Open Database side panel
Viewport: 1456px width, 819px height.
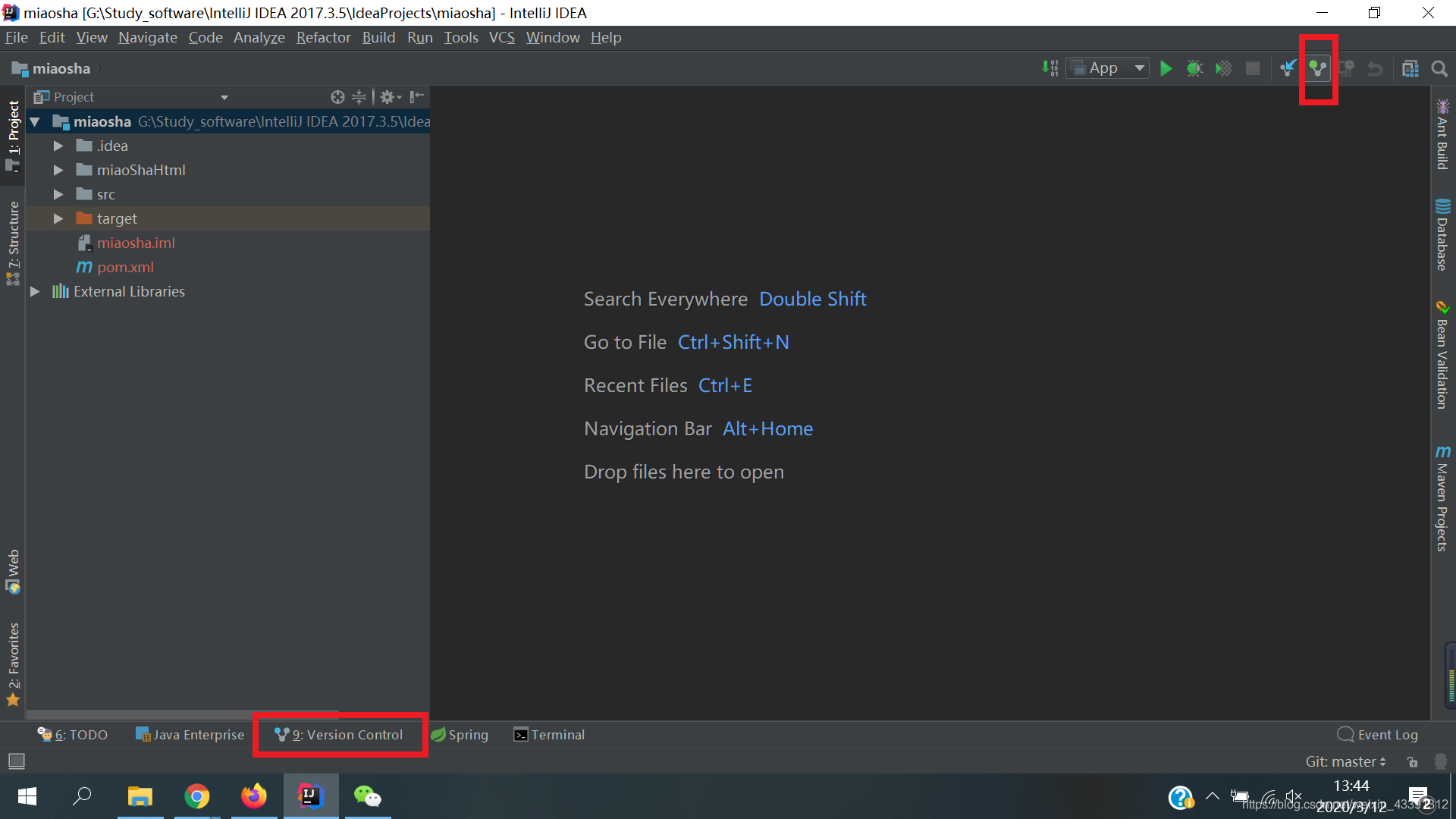tap(1442, 234)
